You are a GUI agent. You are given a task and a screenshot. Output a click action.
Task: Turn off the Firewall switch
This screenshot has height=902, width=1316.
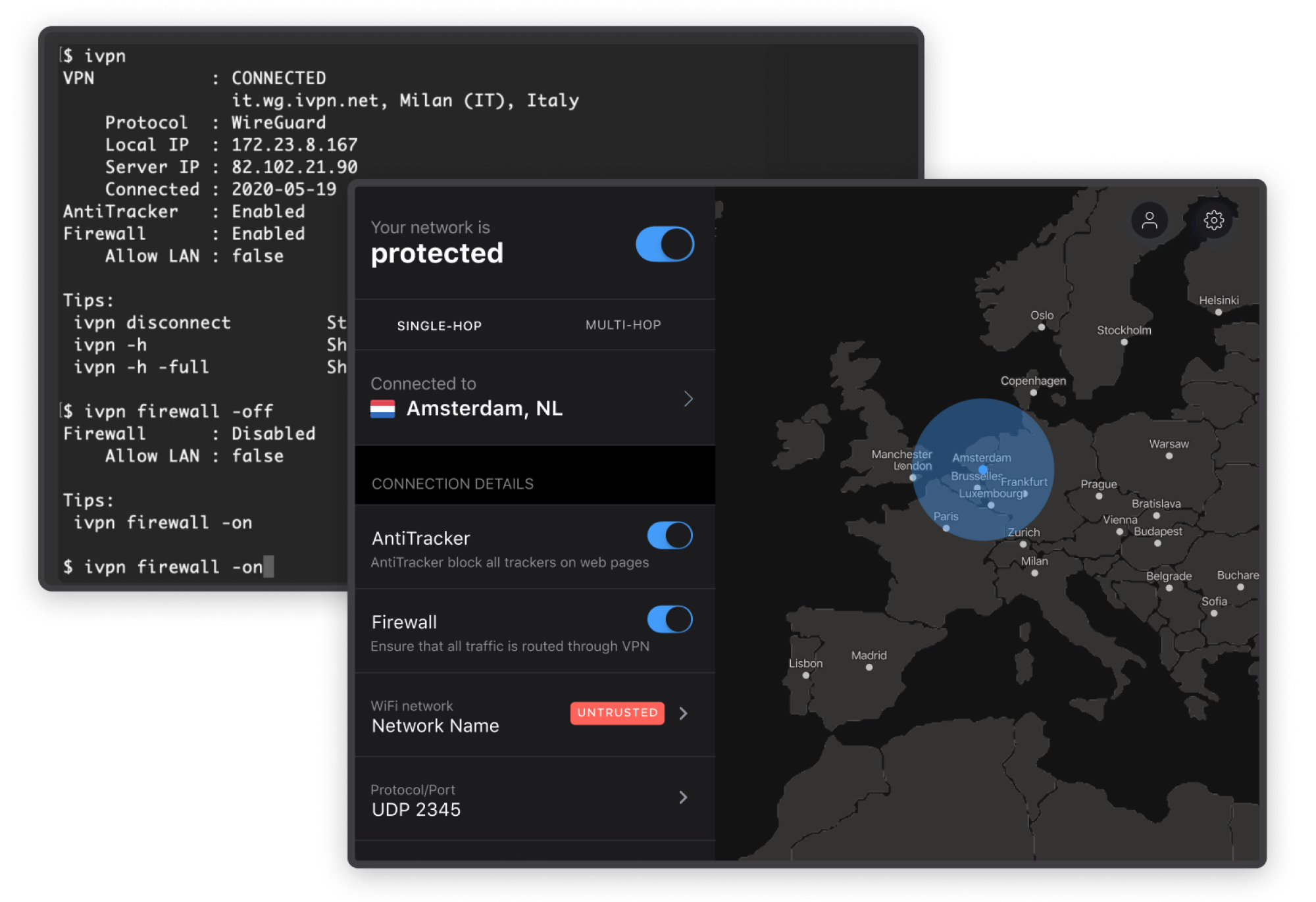[x=670, y=619]
